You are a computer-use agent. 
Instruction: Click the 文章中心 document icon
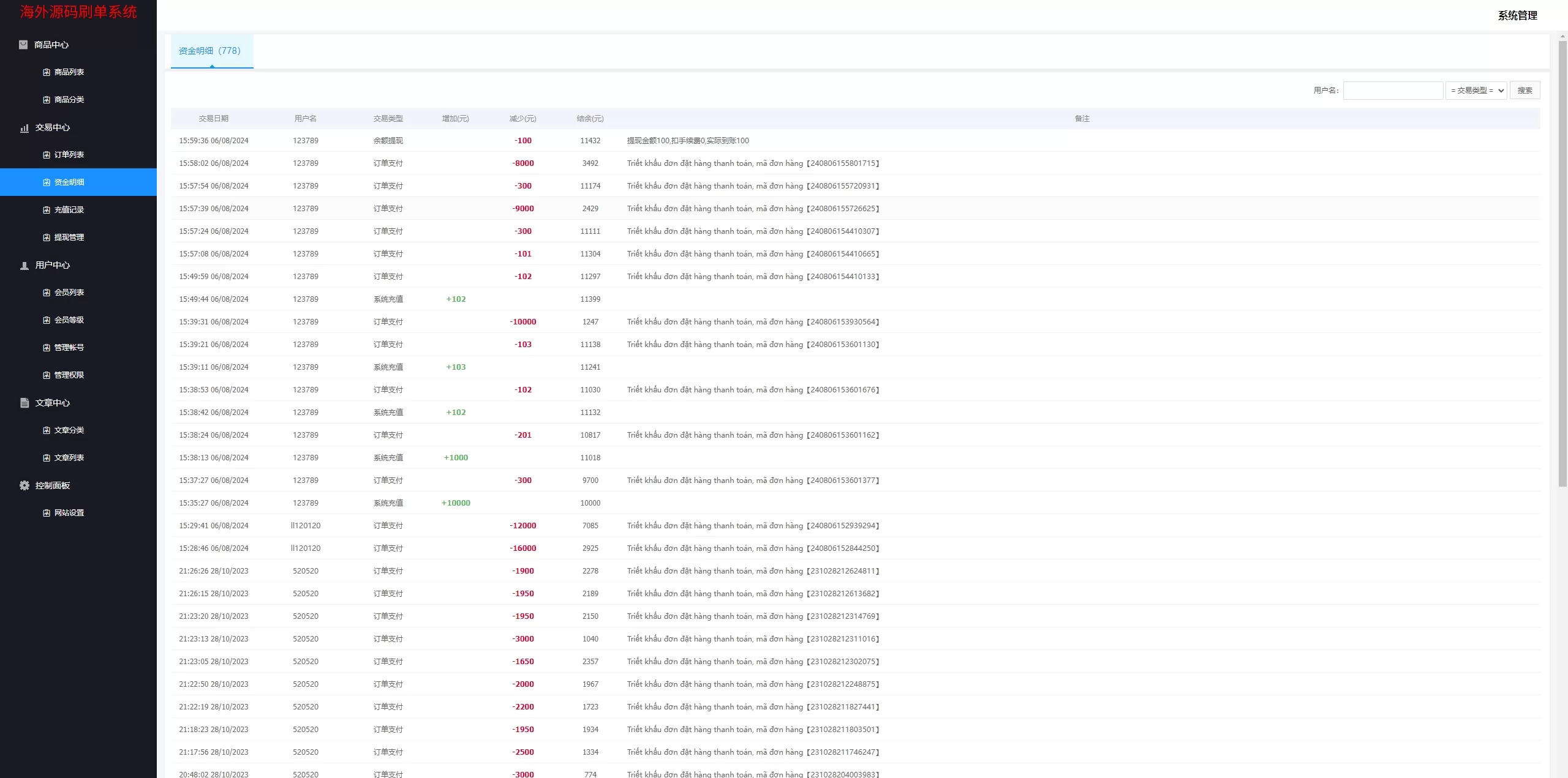pos(24,403)
